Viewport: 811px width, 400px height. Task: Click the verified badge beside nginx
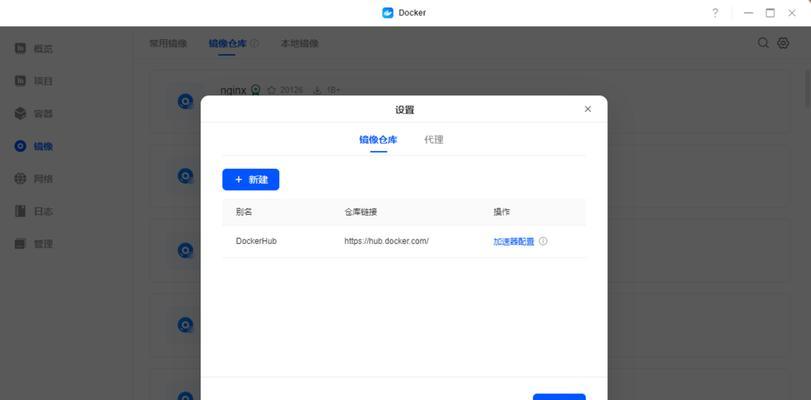256,90
